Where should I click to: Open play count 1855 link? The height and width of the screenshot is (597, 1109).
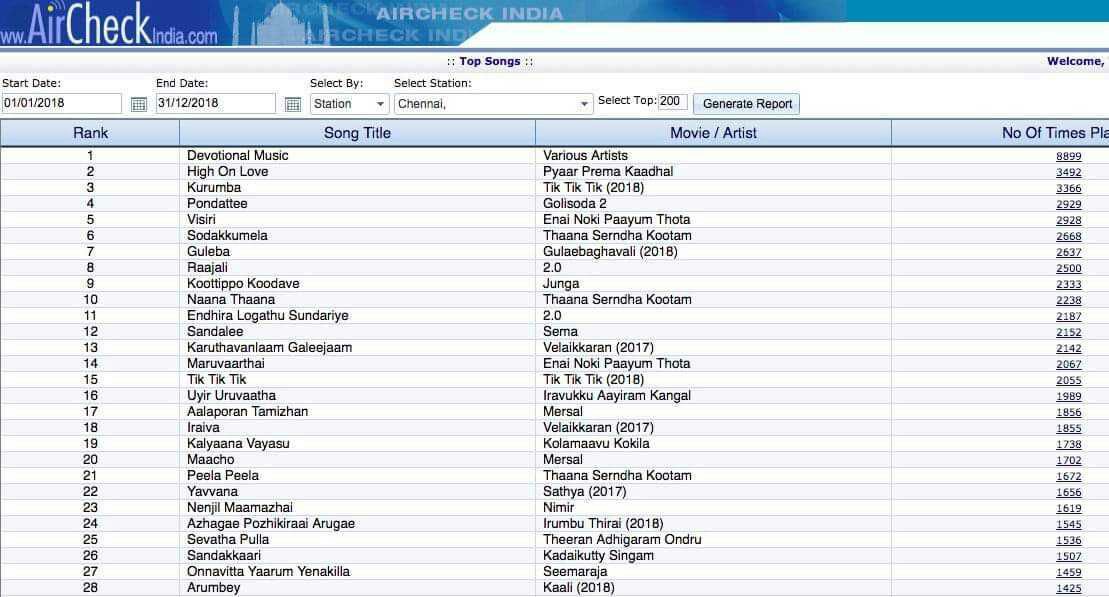point(1069,429)
